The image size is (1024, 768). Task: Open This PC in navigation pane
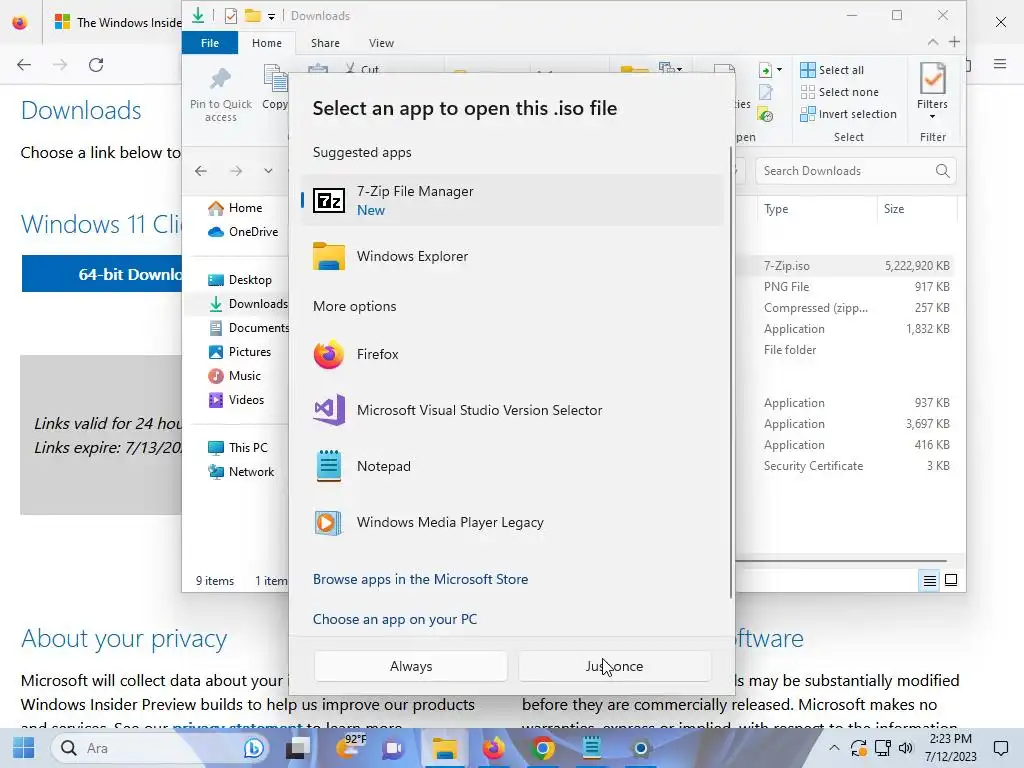(x=238, y=448)
